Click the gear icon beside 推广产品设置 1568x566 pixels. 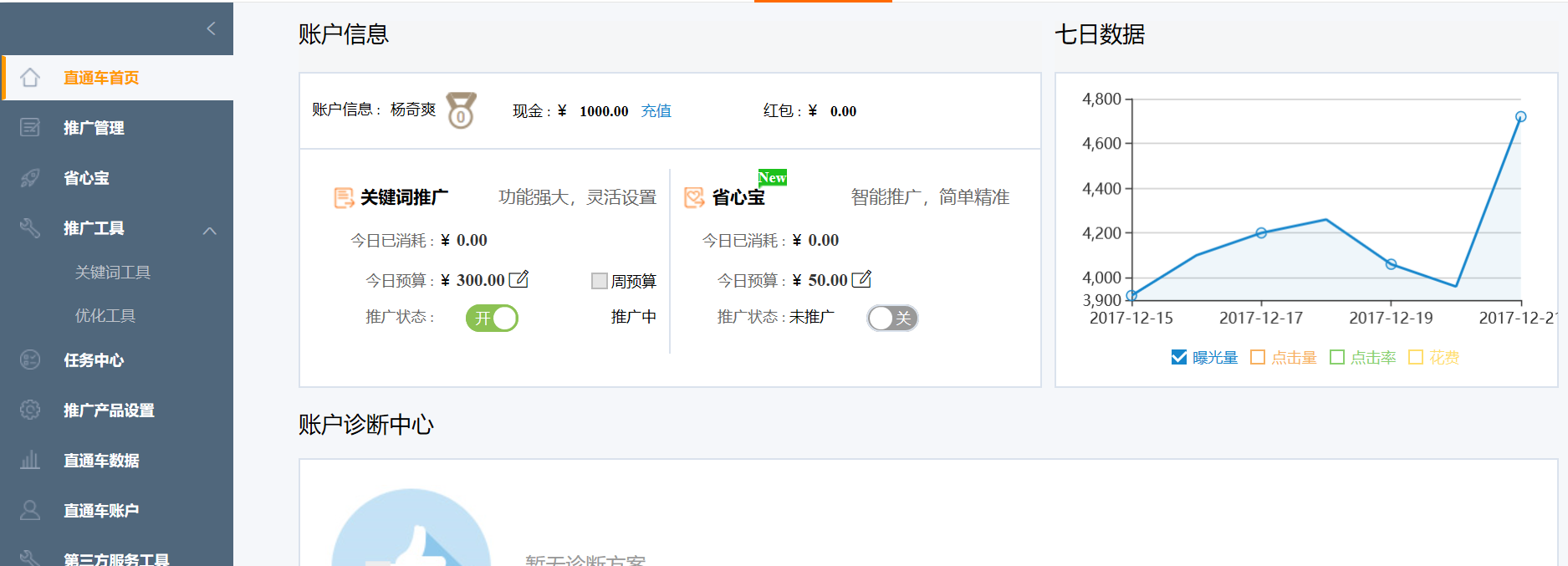[x=30, y=410]
